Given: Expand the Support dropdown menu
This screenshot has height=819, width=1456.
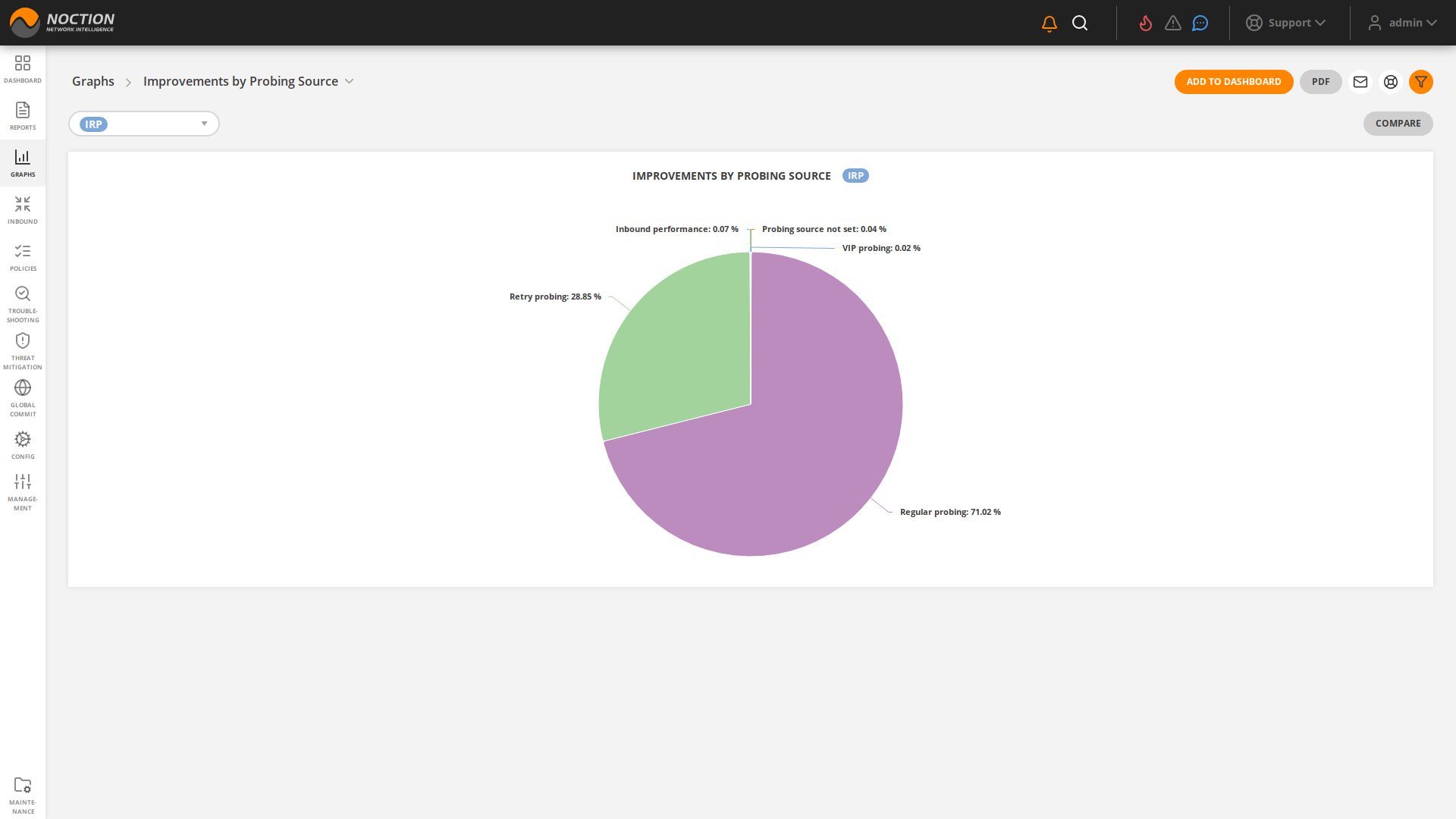Looking at the screenshot, I should 1286,23.
